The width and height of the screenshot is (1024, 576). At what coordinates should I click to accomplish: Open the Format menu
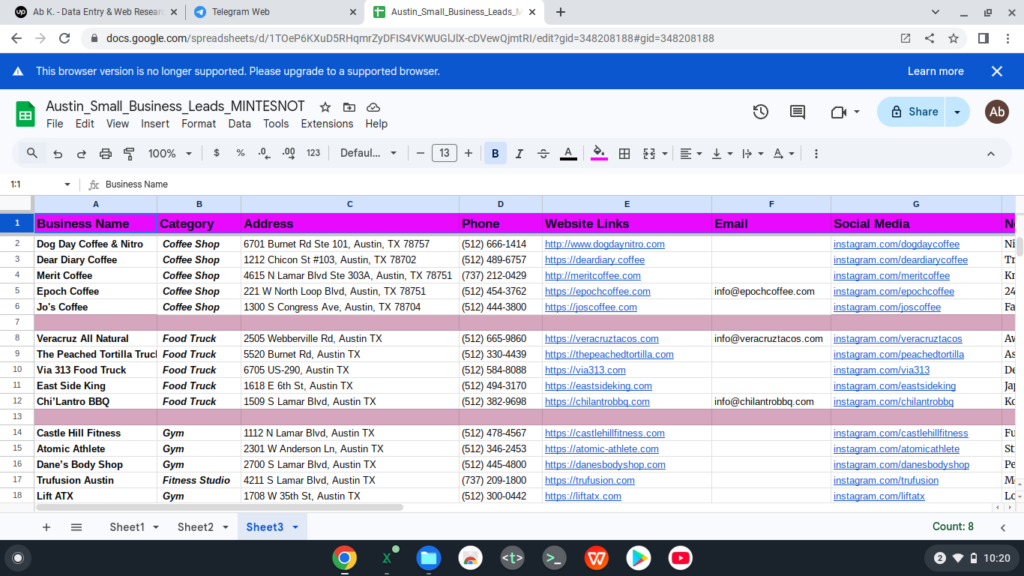click(199, 123)
